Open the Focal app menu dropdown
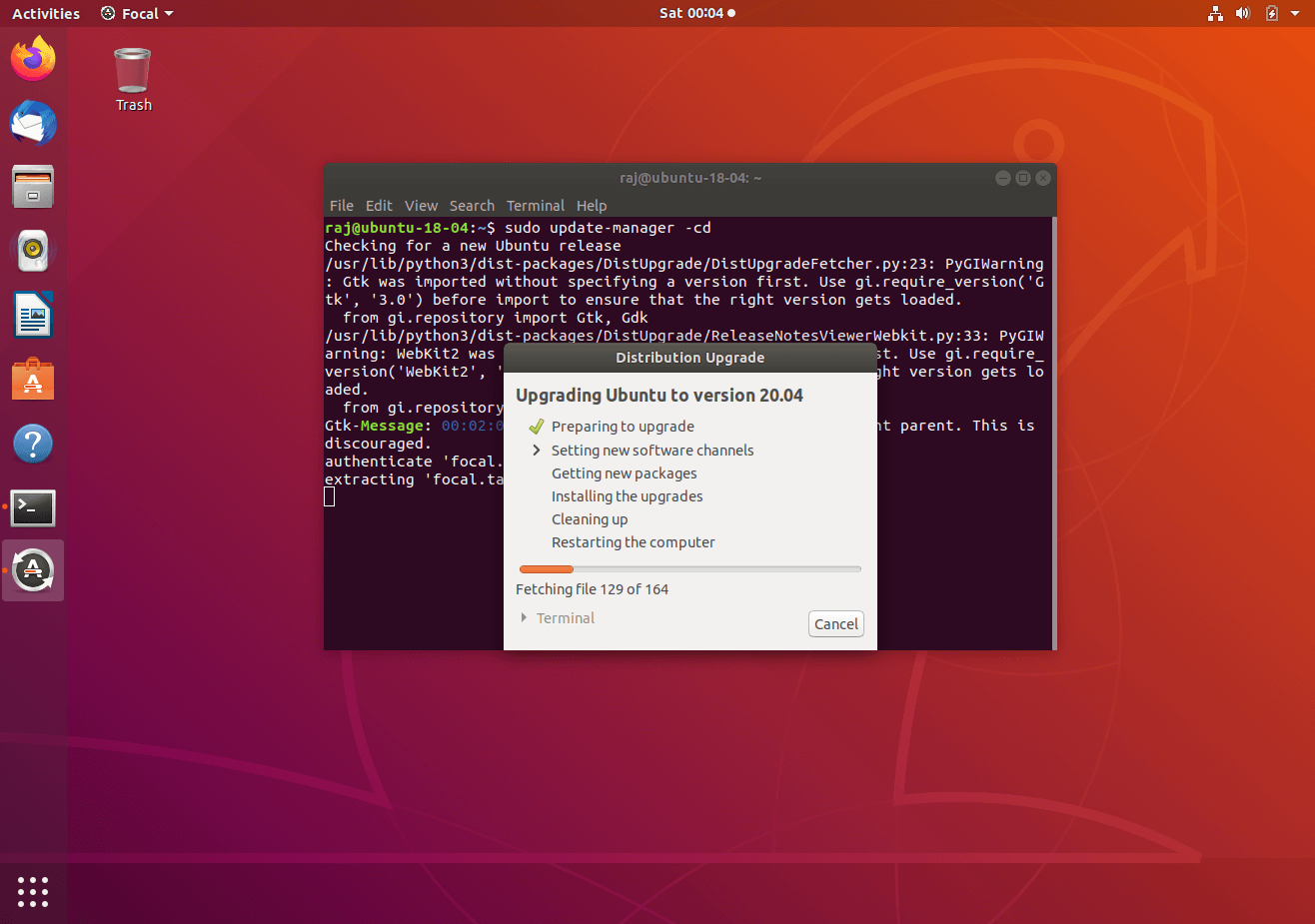 tap(137, 13)
